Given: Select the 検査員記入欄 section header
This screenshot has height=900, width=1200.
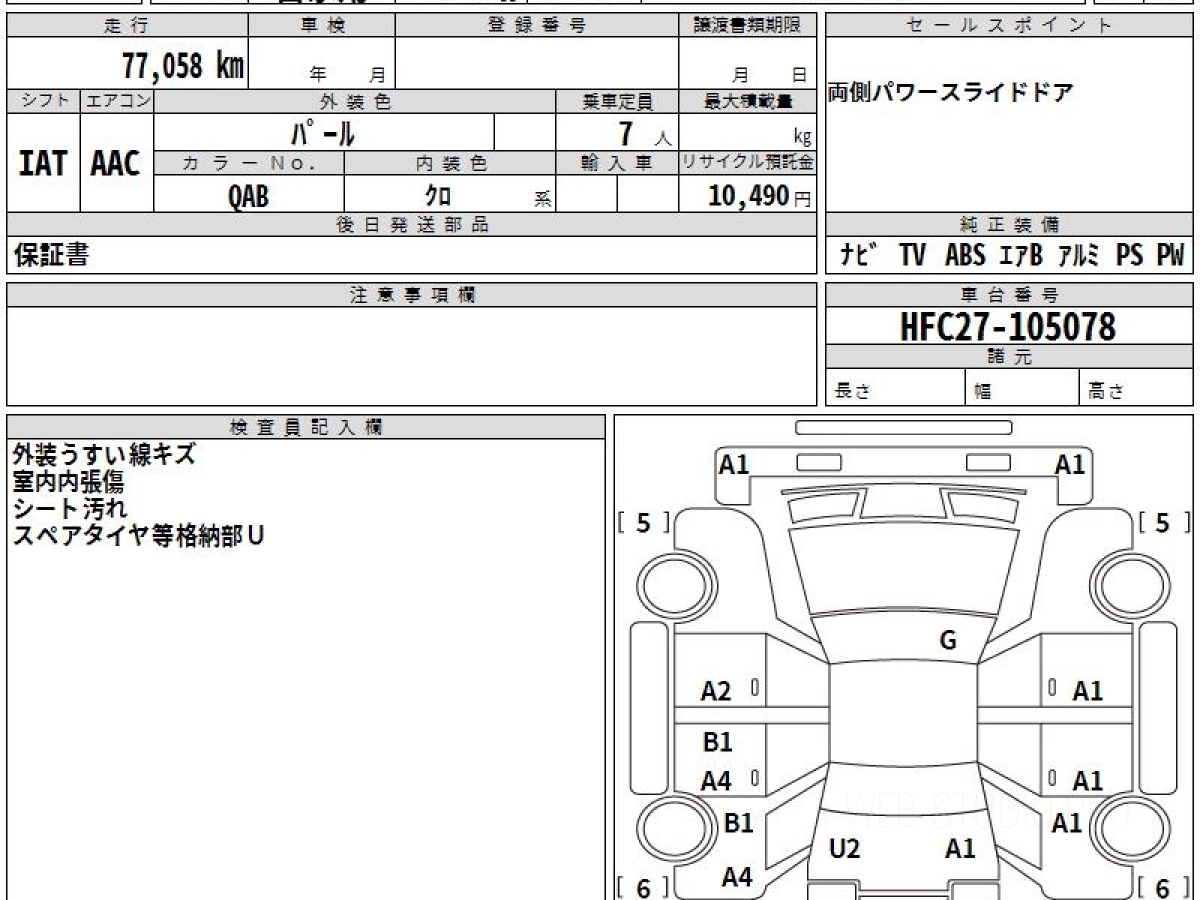Looking at the screenshot, I should [306, 427].
